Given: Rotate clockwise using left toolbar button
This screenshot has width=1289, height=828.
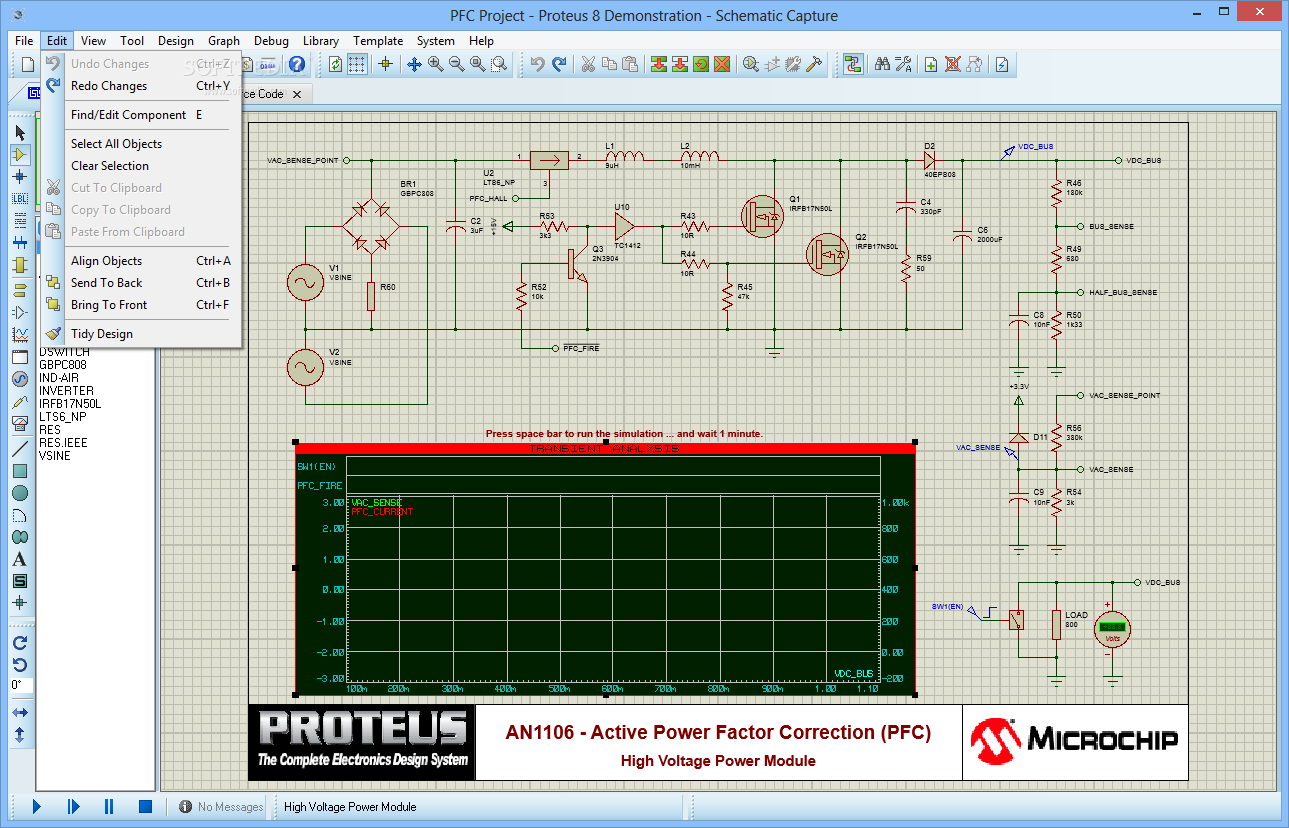Looking at the screenshot, I should (20, 642).
